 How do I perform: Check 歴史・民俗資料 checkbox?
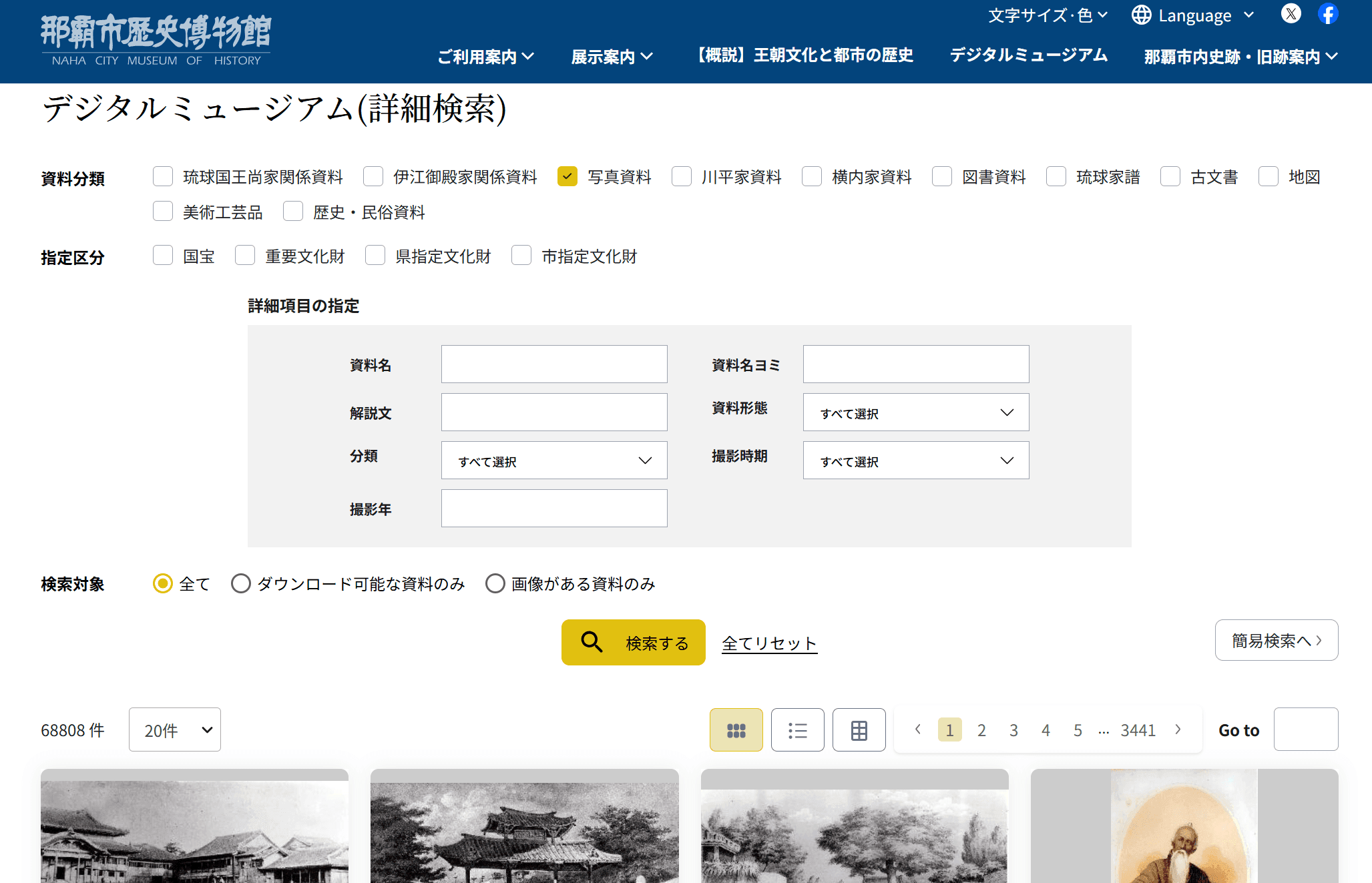click(x=293, y=212)
